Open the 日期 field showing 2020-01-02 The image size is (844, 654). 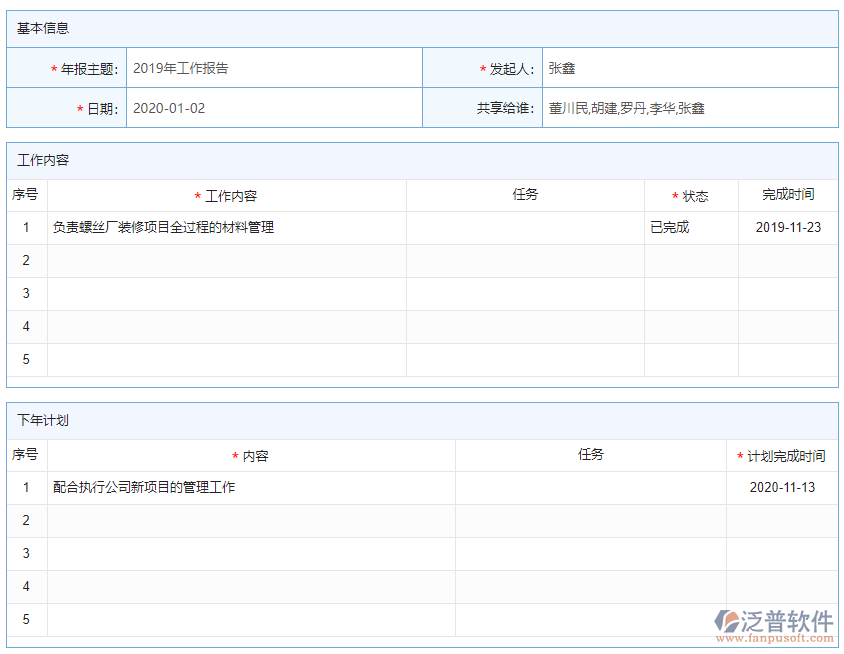273,108
